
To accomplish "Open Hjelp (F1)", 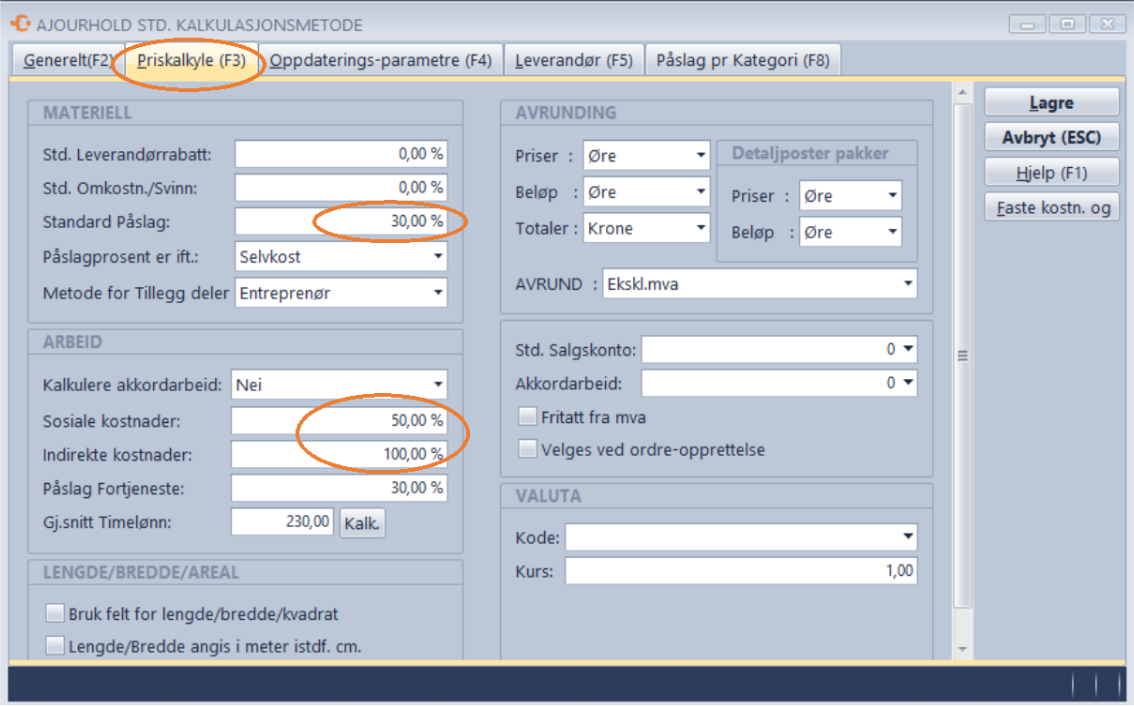I will pyautogui.click(x=1051, y=172).
